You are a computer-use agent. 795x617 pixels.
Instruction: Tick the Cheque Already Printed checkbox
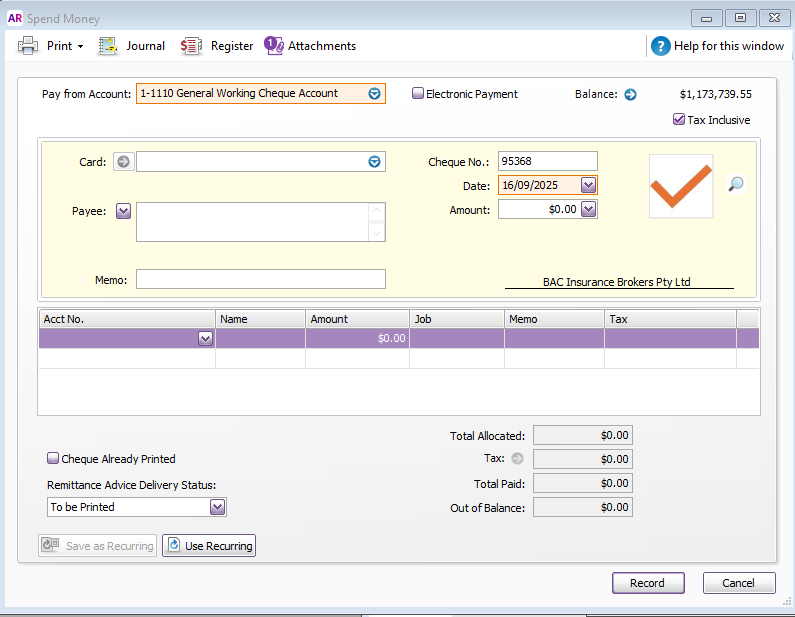pos(54,459)
